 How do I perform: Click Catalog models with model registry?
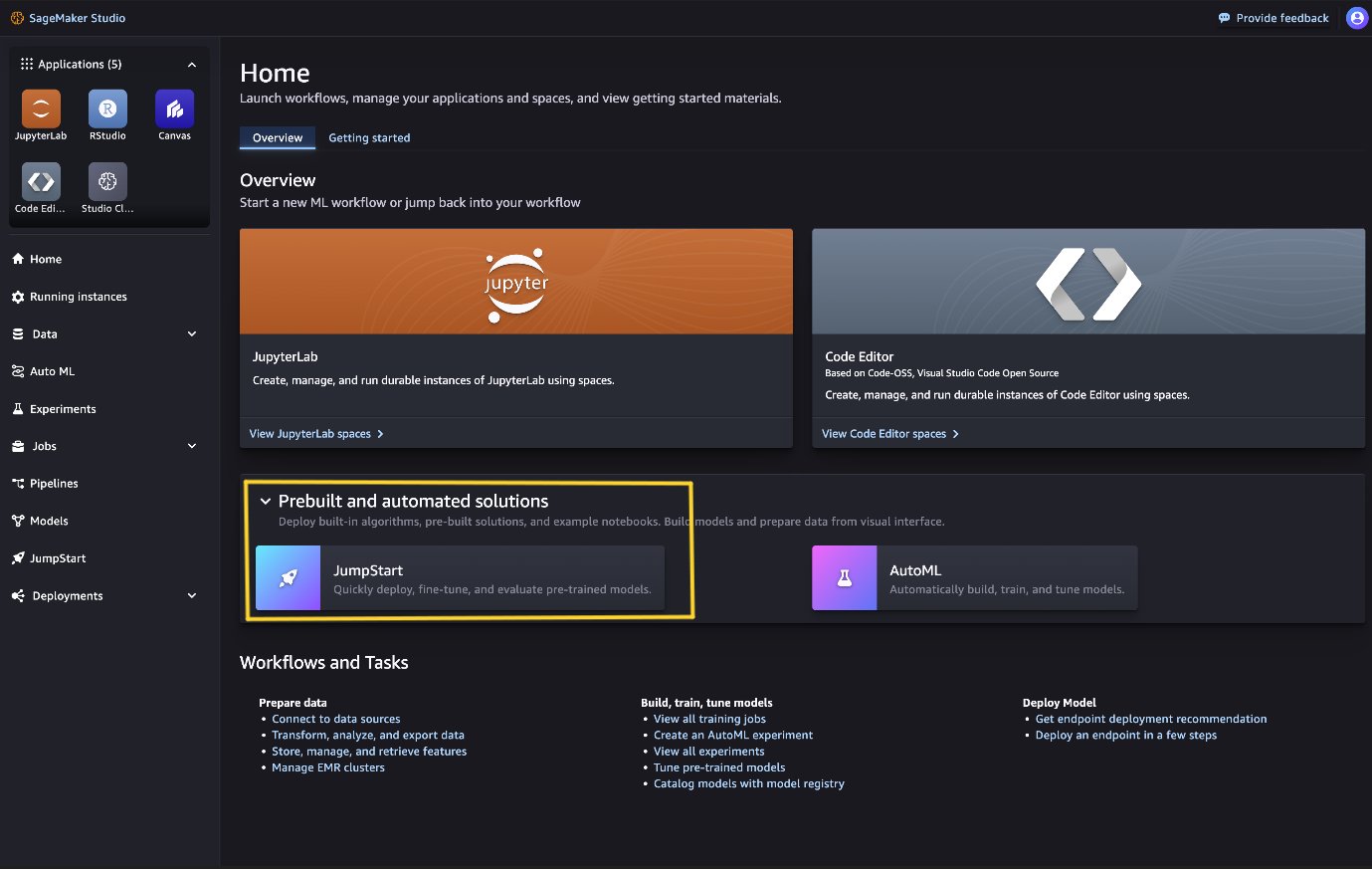(749, 783)
